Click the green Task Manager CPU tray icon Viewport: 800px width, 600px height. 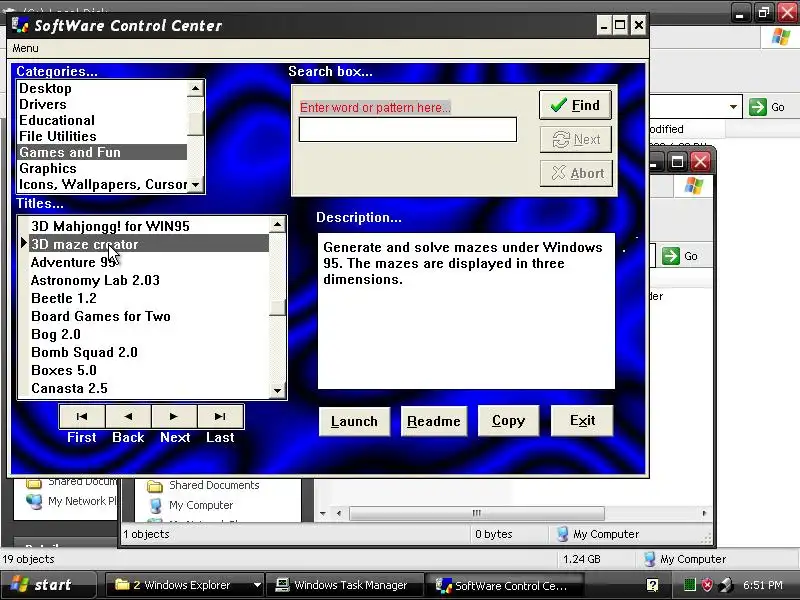click(x=689, y=585)
